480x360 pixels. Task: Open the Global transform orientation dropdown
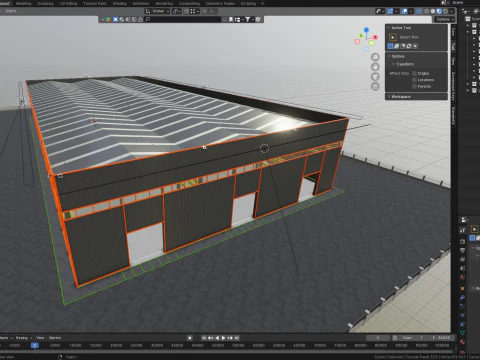(x=157, y=11)
